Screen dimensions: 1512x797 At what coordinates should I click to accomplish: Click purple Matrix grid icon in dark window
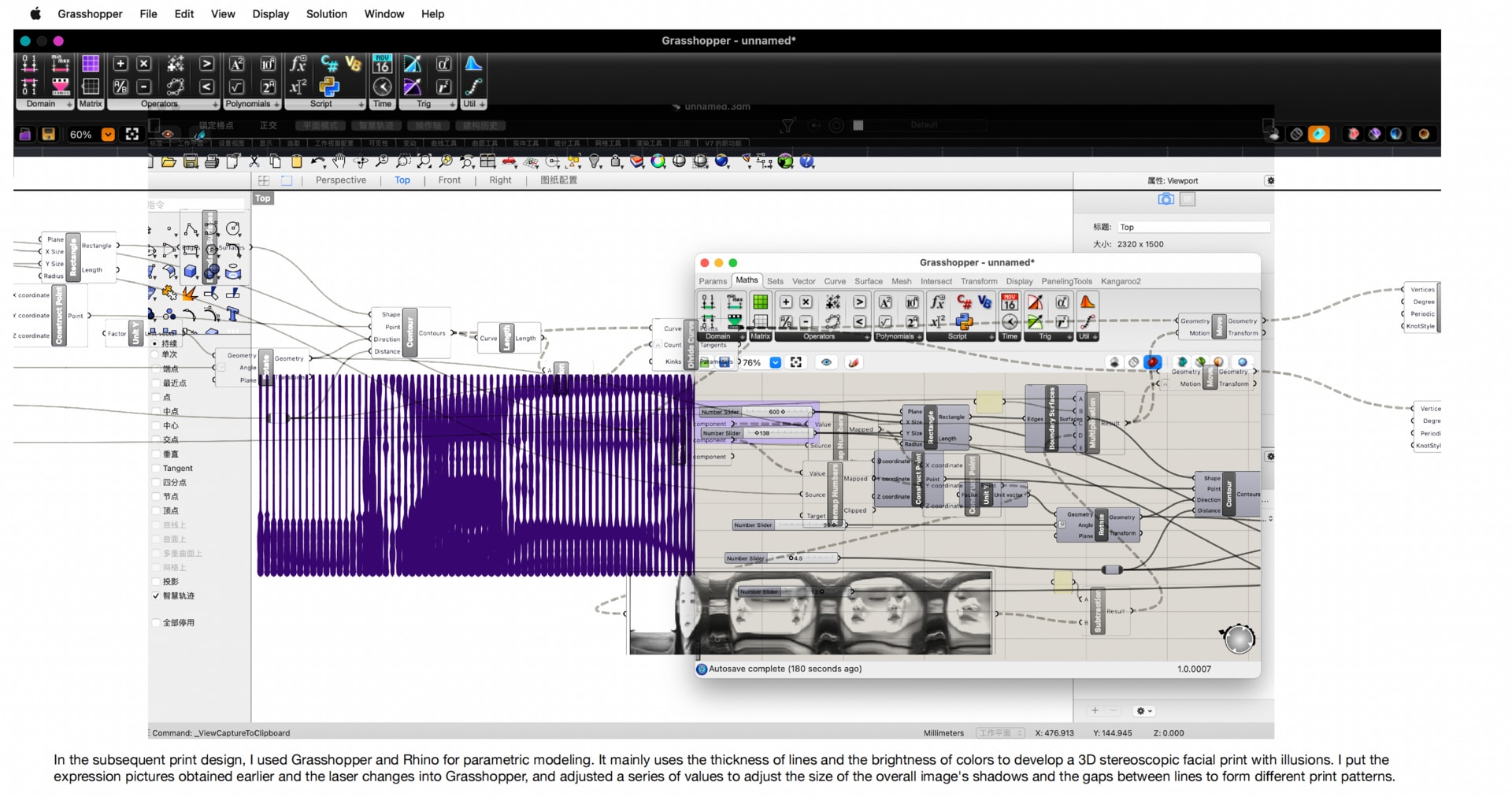91,64
